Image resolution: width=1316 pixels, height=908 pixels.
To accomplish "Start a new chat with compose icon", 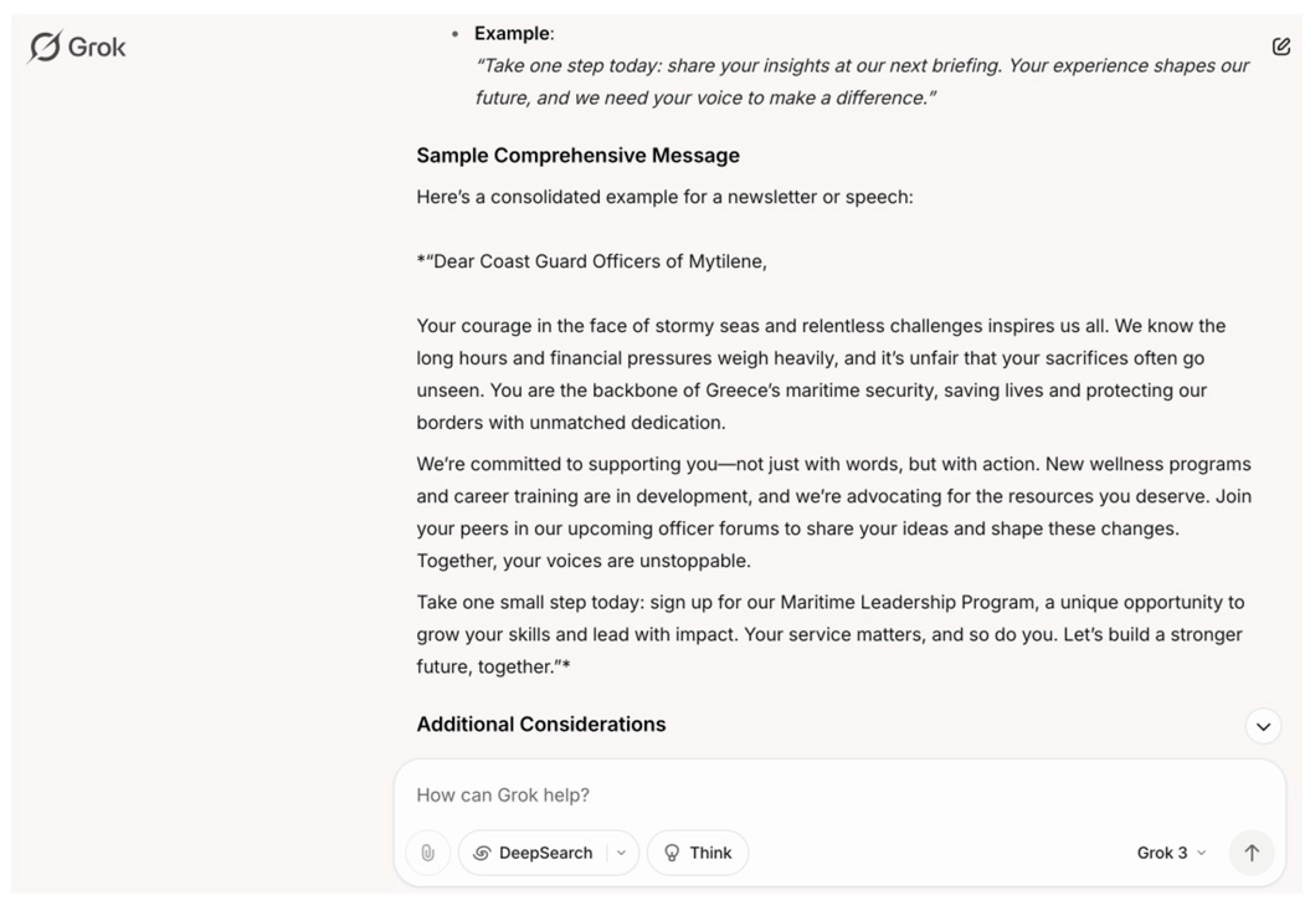I will pos(1281,47).
